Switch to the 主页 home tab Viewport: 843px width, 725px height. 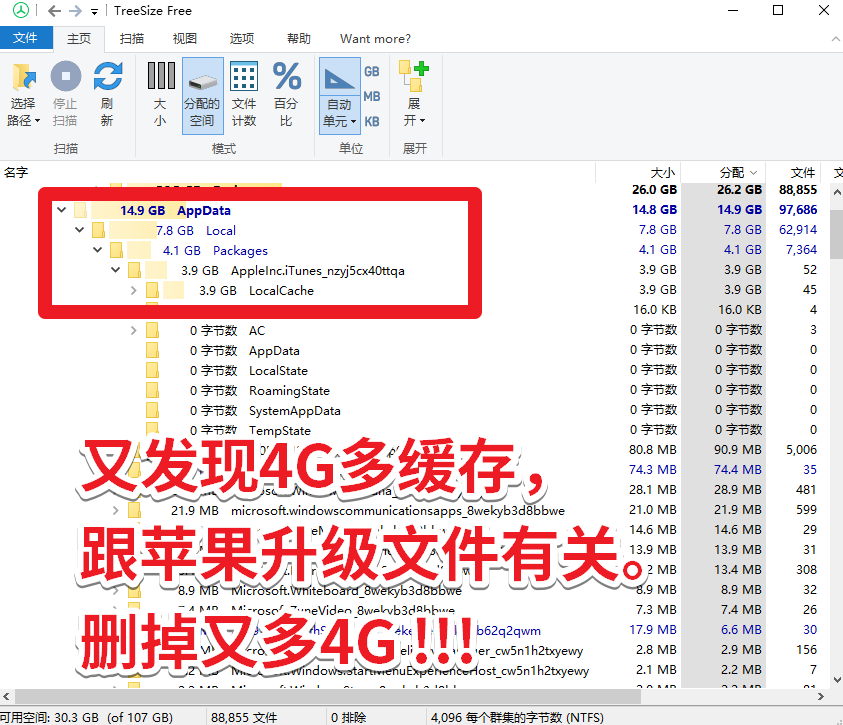[x=79, y=39]
